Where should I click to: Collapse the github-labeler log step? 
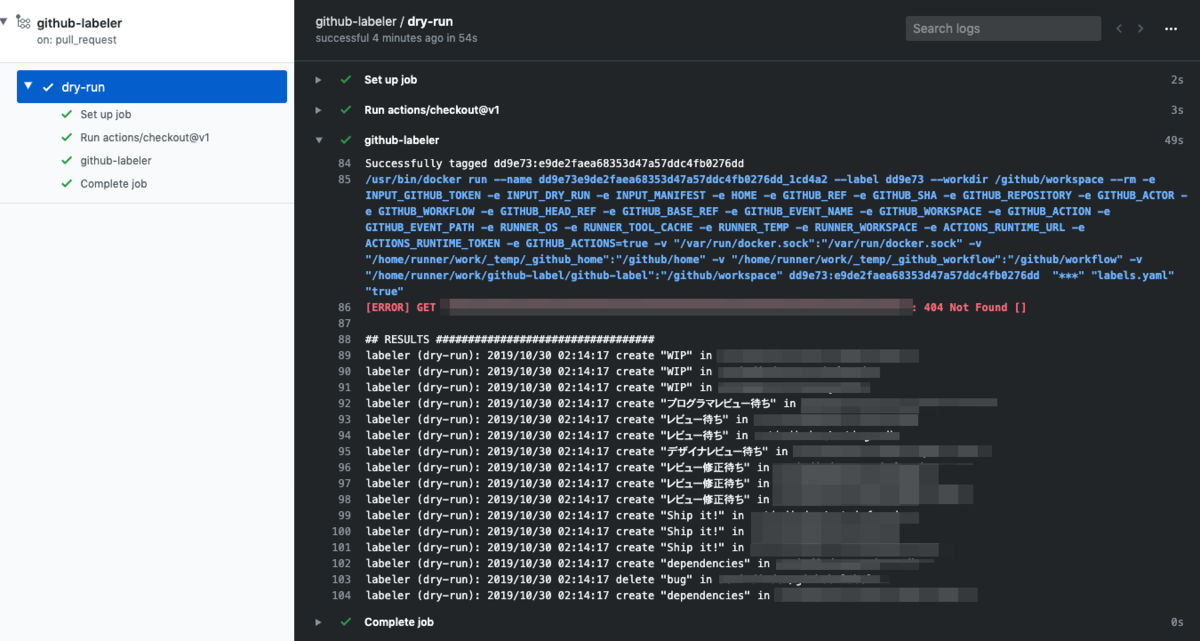(318, 141)
